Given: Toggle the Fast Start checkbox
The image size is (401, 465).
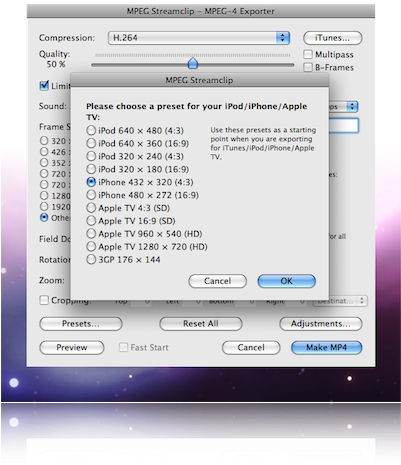Looking at the screenshot, I should [x=123, y=347].
